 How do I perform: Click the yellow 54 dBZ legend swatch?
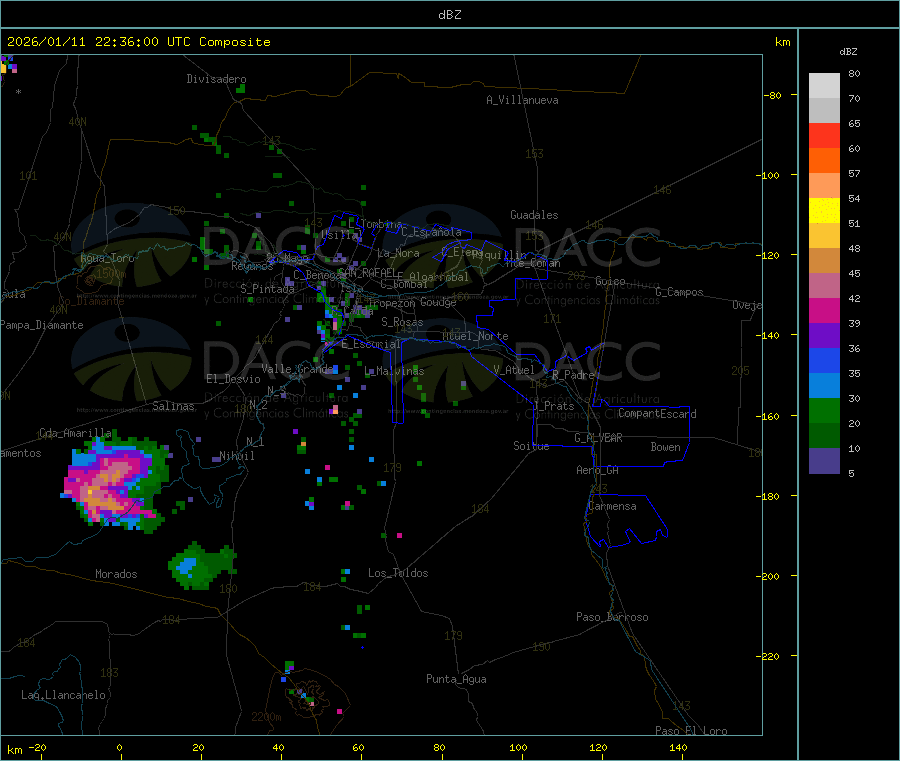824,211
